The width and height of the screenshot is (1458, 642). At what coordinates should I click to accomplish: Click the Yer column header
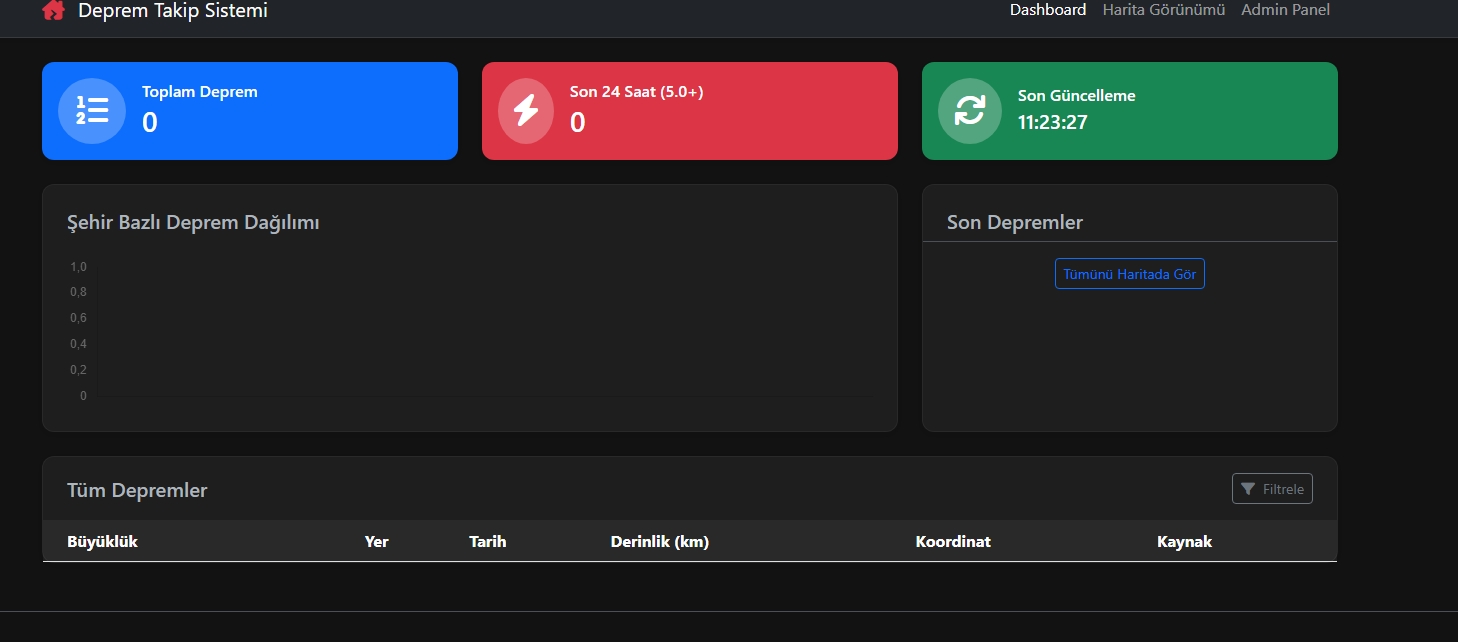377,541
